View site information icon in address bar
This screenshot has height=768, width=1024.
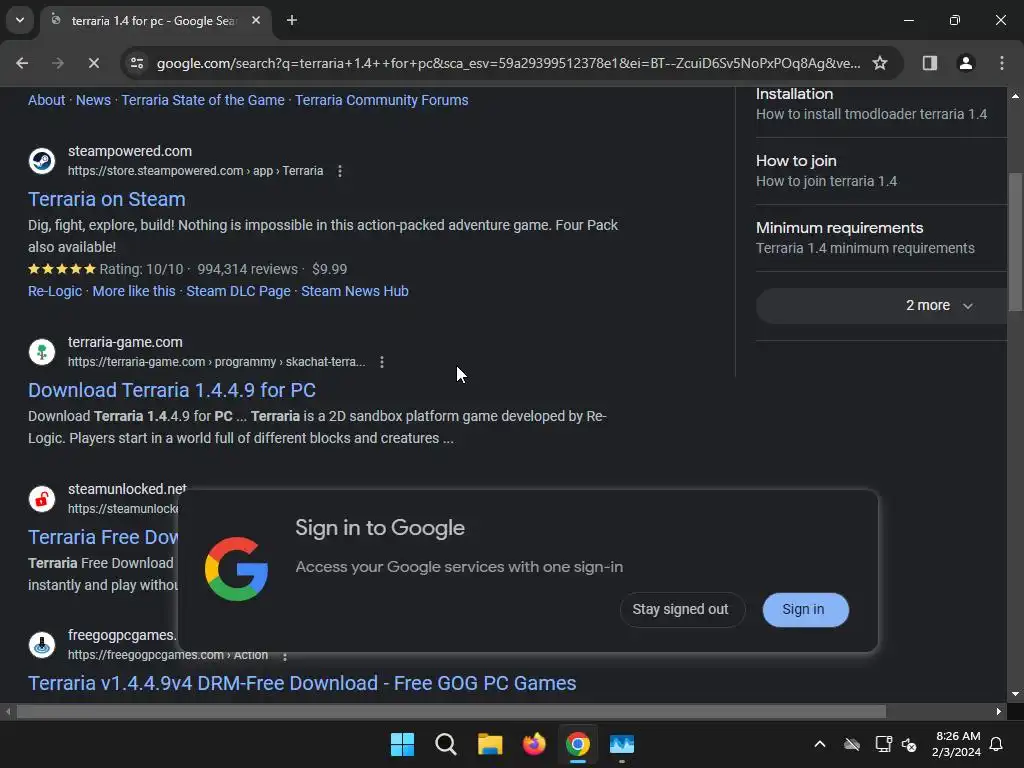[137, 63]
